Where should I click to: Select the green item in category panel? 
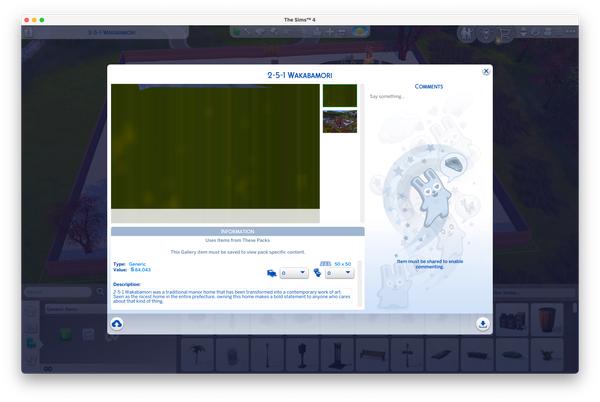point(65,335)
